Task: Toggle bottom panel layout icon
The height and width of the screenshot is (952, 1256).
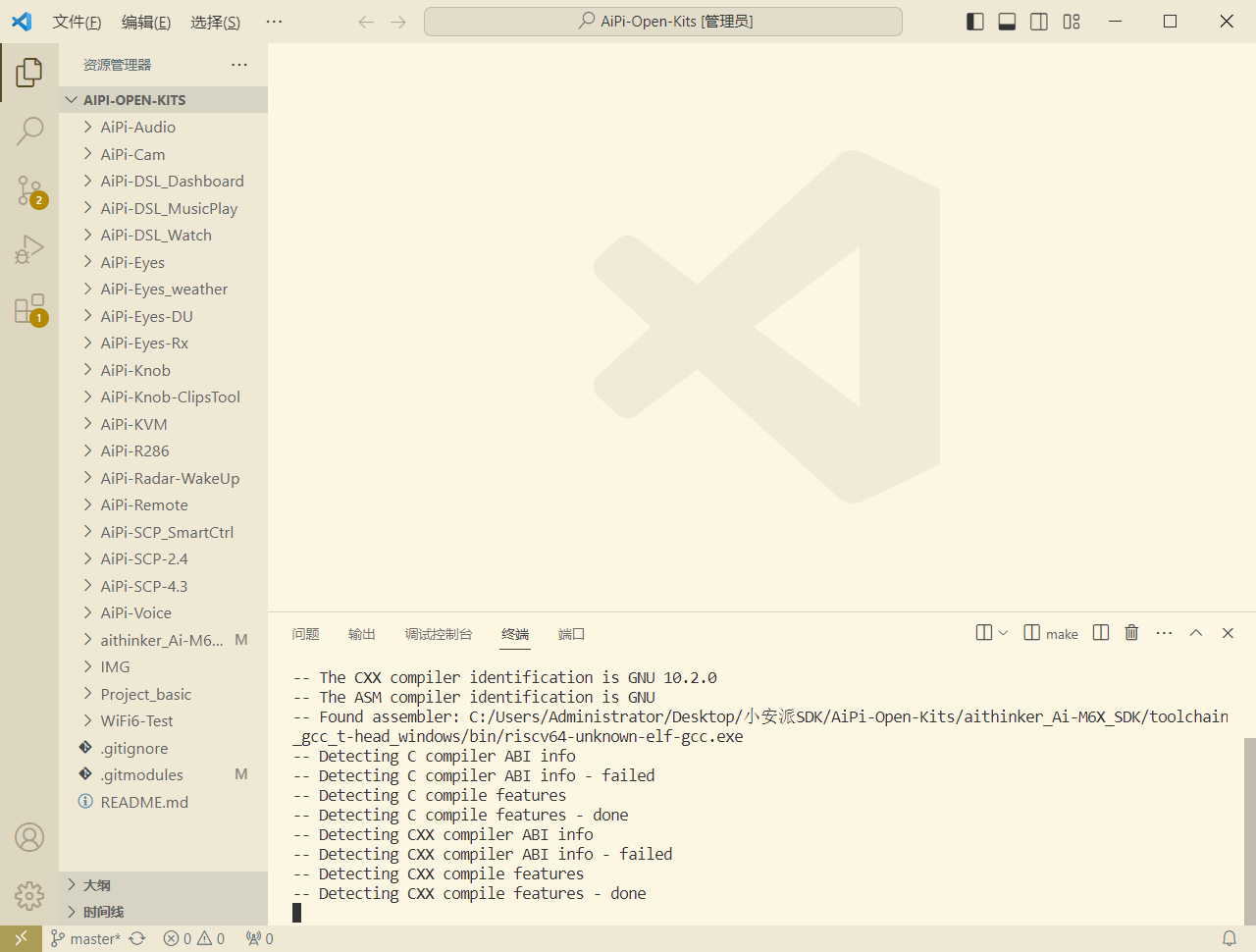Action: (1007, 22)
